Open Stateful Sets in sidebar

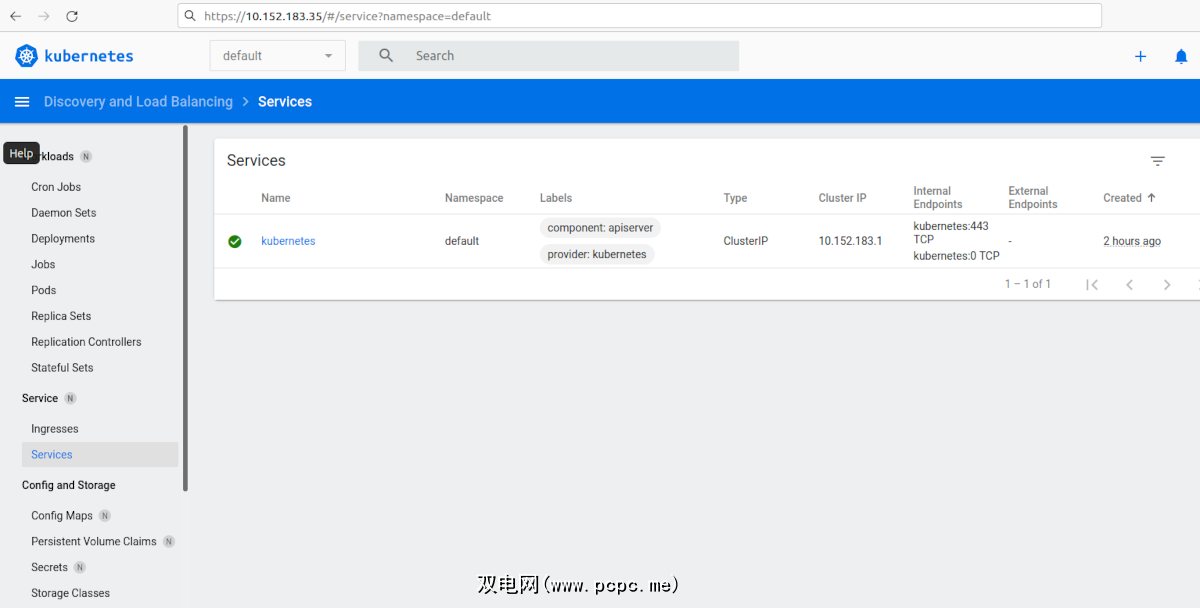62,368
